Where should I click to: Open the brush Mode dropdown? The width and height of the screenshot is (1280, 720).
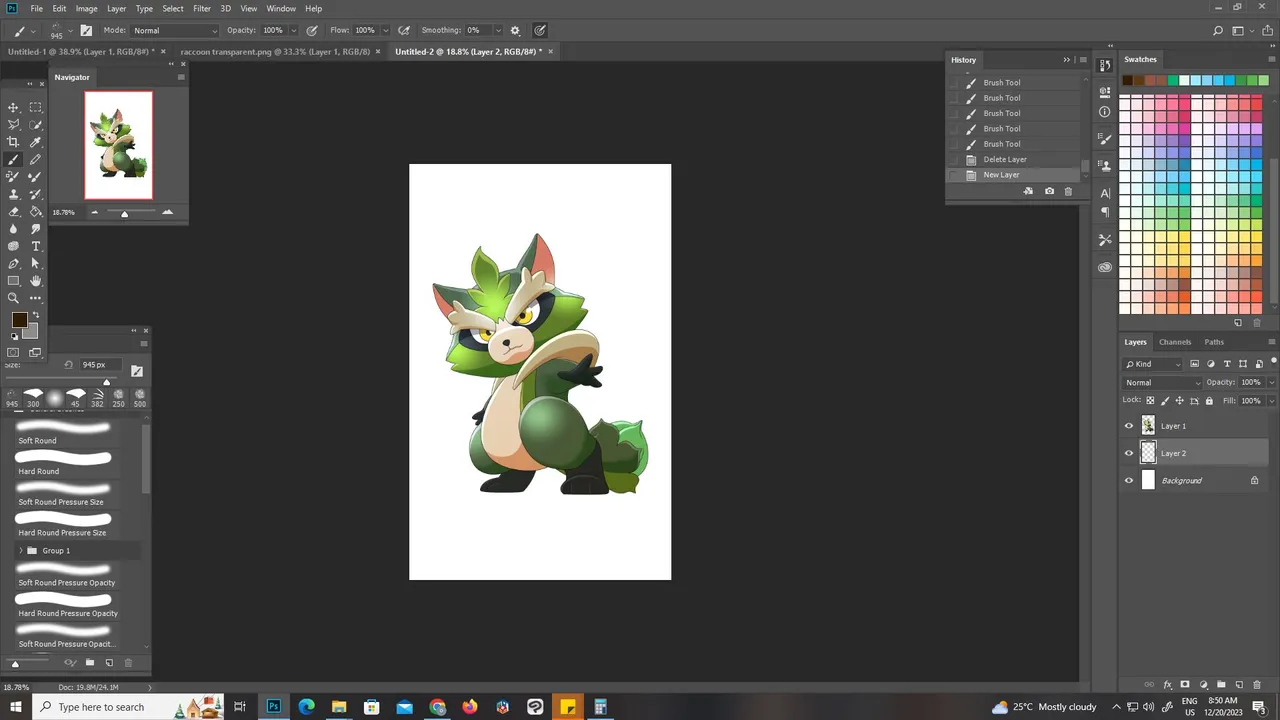pos(175,31)
